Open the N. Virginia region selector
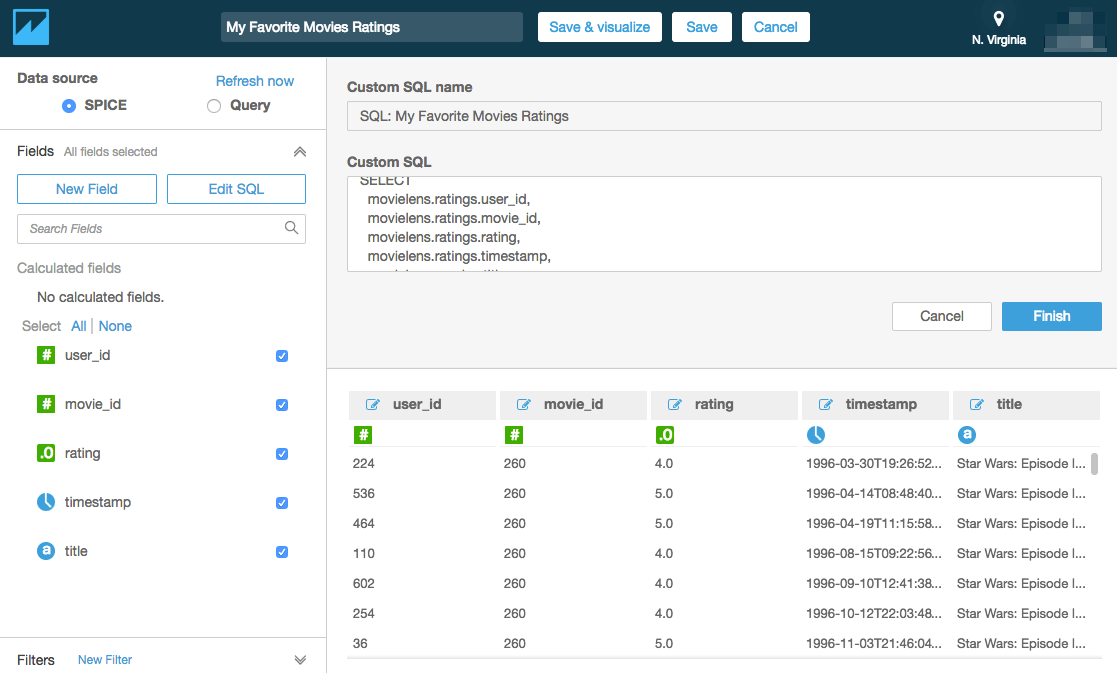1117x673 pixels. pyautogui.click(x=999, y=28)
